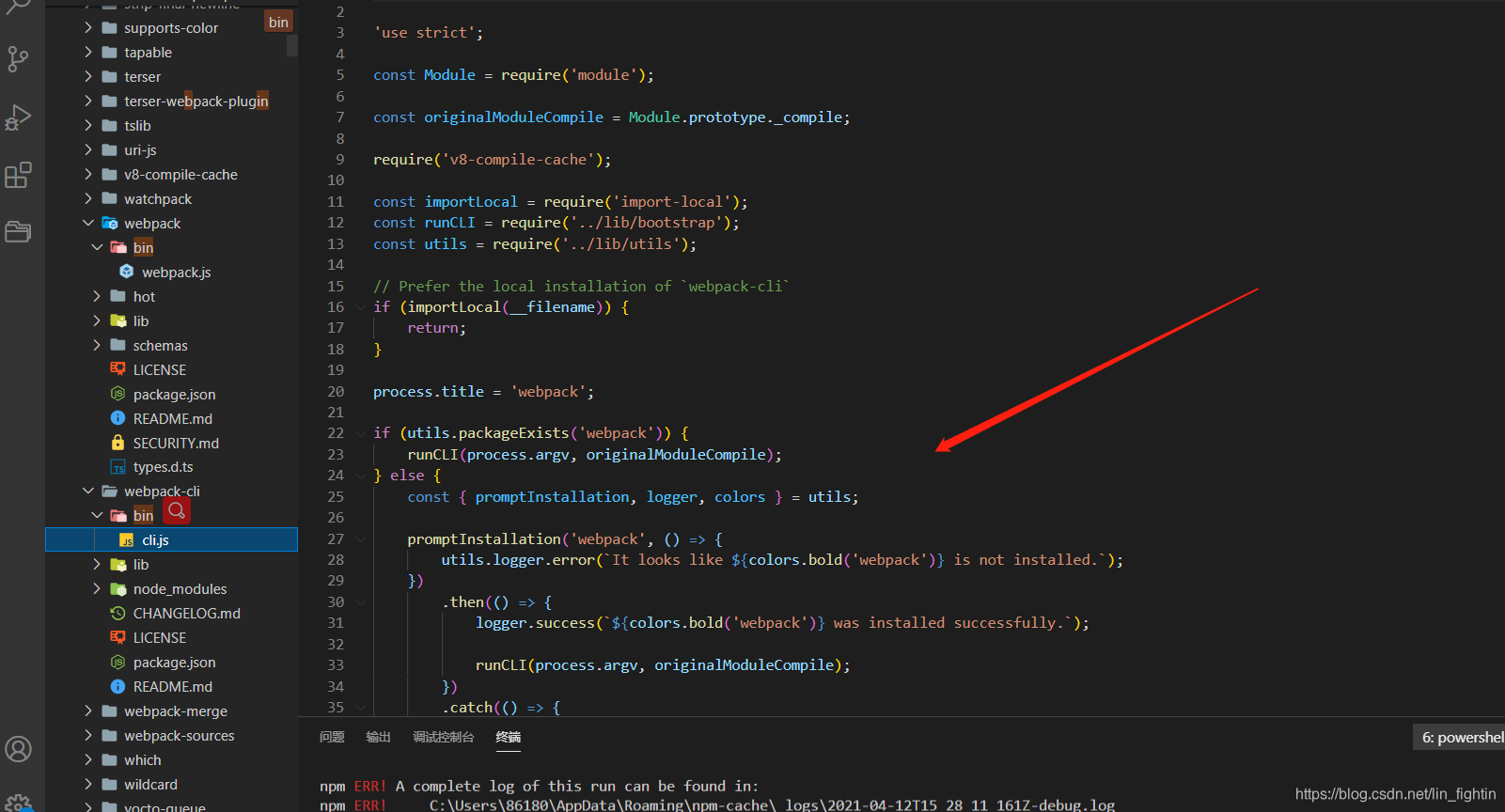Expand the terser-webpack-plugin folder
This screenshot has height=812, width=1505.
(88, 101)
